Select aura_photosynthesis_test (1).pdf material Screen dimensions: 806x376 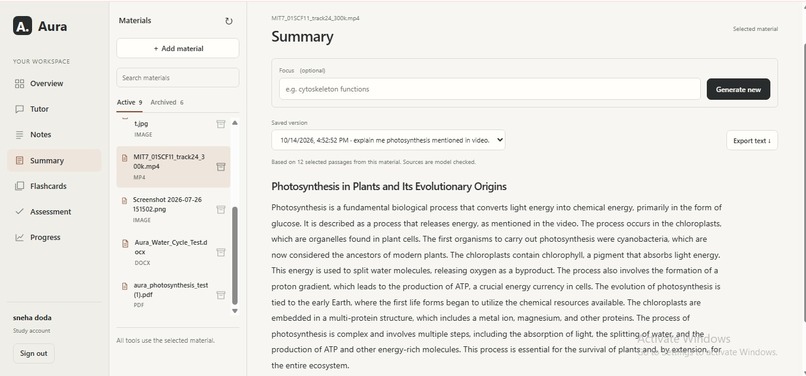[173, 295]
